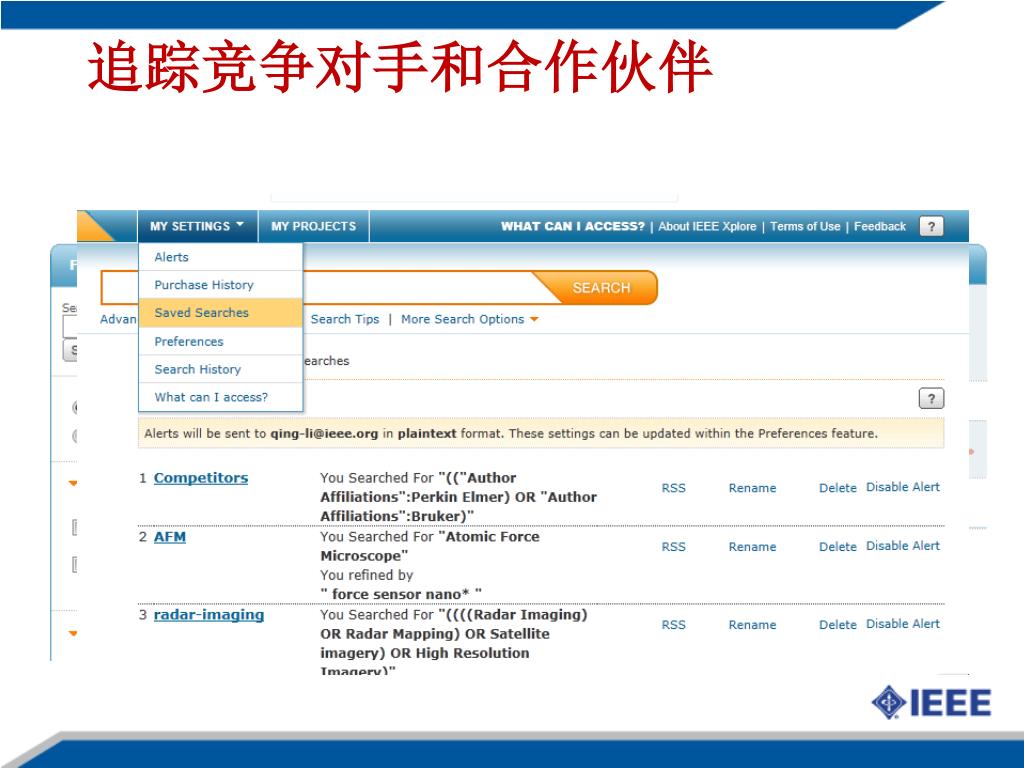Viewport: 1024px width, 768px height.
Task: Disable Alert for Competitors search
Action: click(x=903, y=487)
